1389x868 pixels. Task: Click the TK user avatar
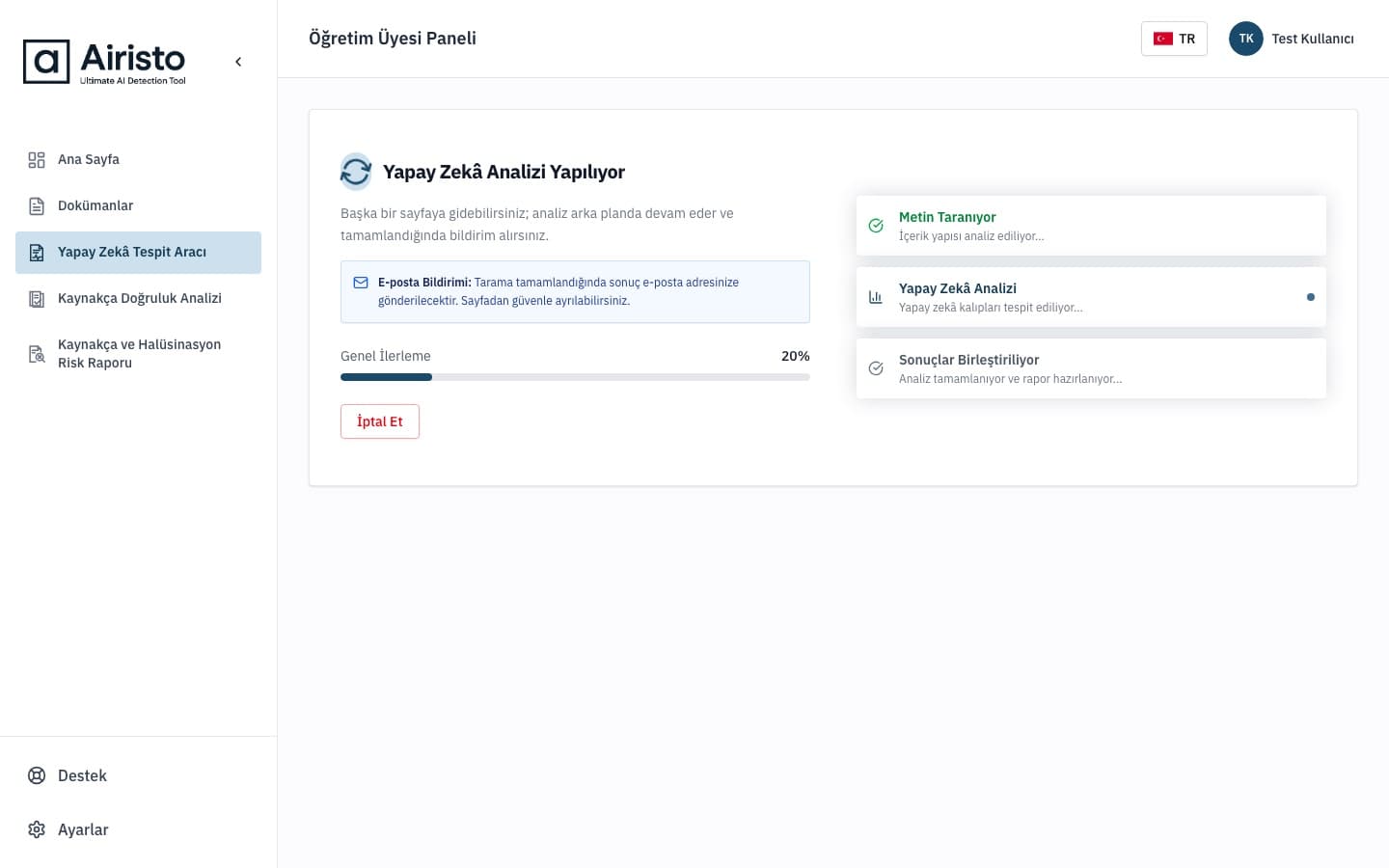[x=1246, y=39]
